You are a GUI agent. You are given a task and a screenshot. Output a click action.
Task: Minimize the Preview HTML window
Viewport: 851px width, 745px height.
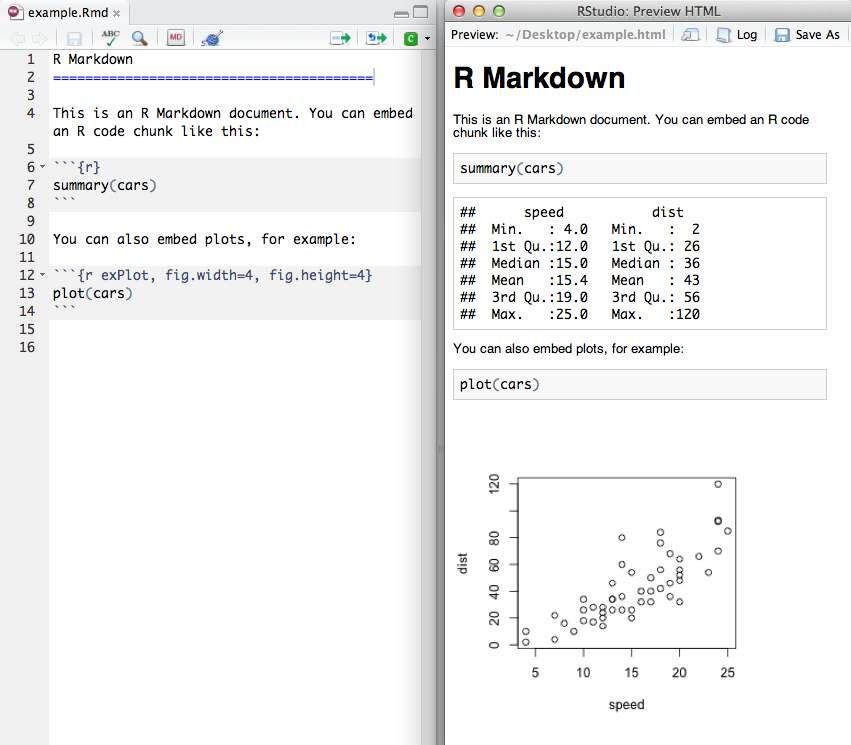point(479,11)
